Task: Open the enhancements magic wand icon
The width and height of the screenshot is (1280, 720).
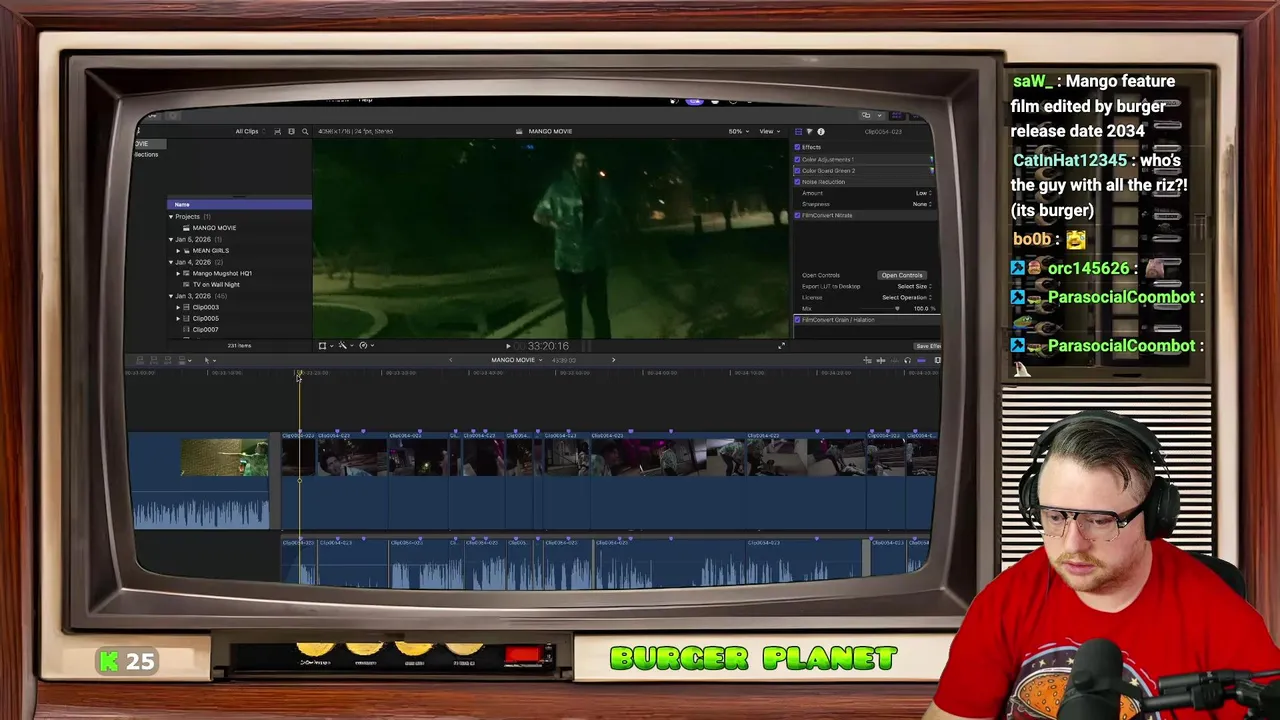Action: tap(343, 345)
